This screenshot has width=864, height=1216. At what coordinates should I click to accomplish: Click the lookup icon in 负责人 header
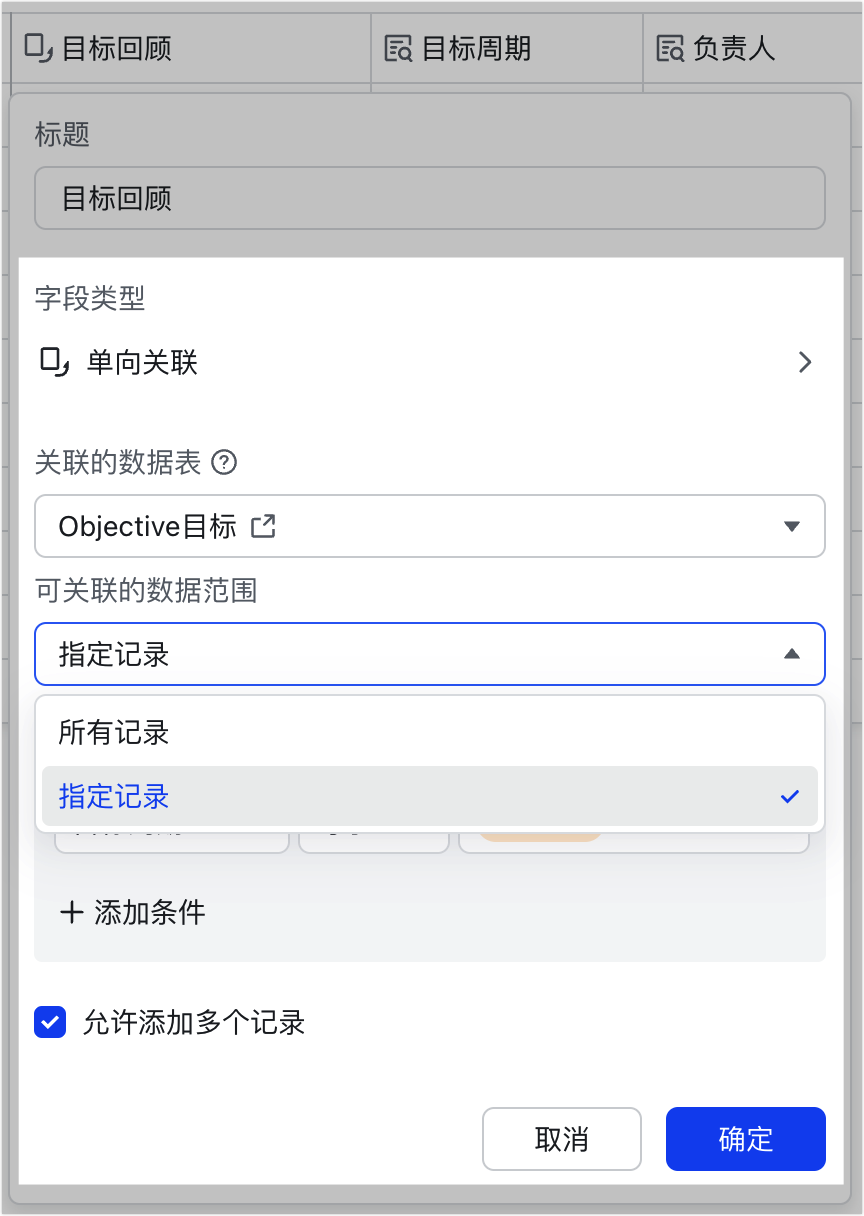click(x=670, y=48)
